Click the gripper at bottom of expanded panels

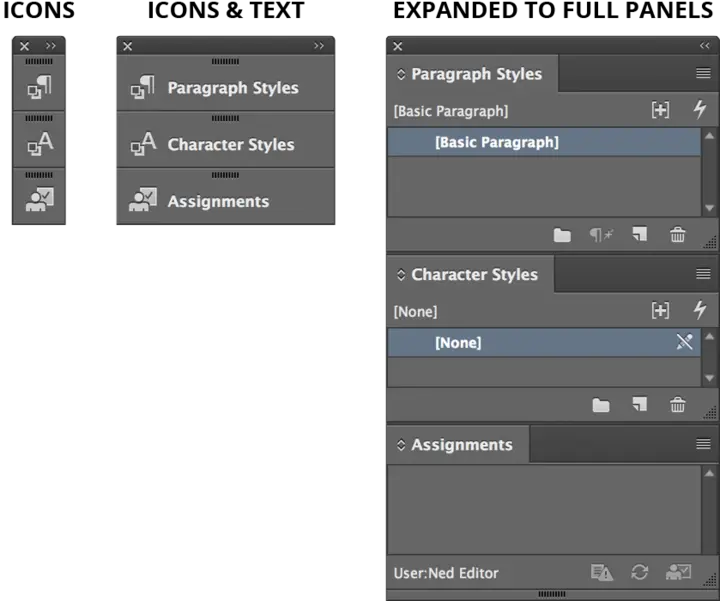551,594
